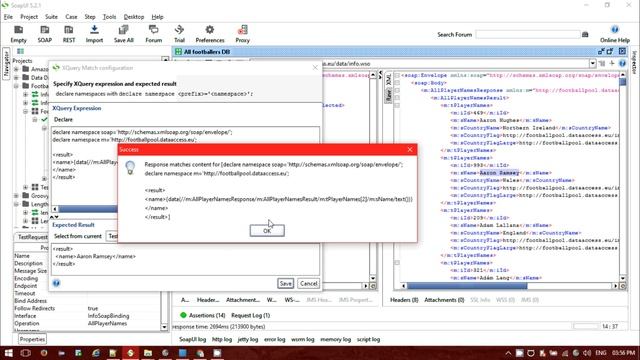Open the Help menu

[x=158, y=17]
